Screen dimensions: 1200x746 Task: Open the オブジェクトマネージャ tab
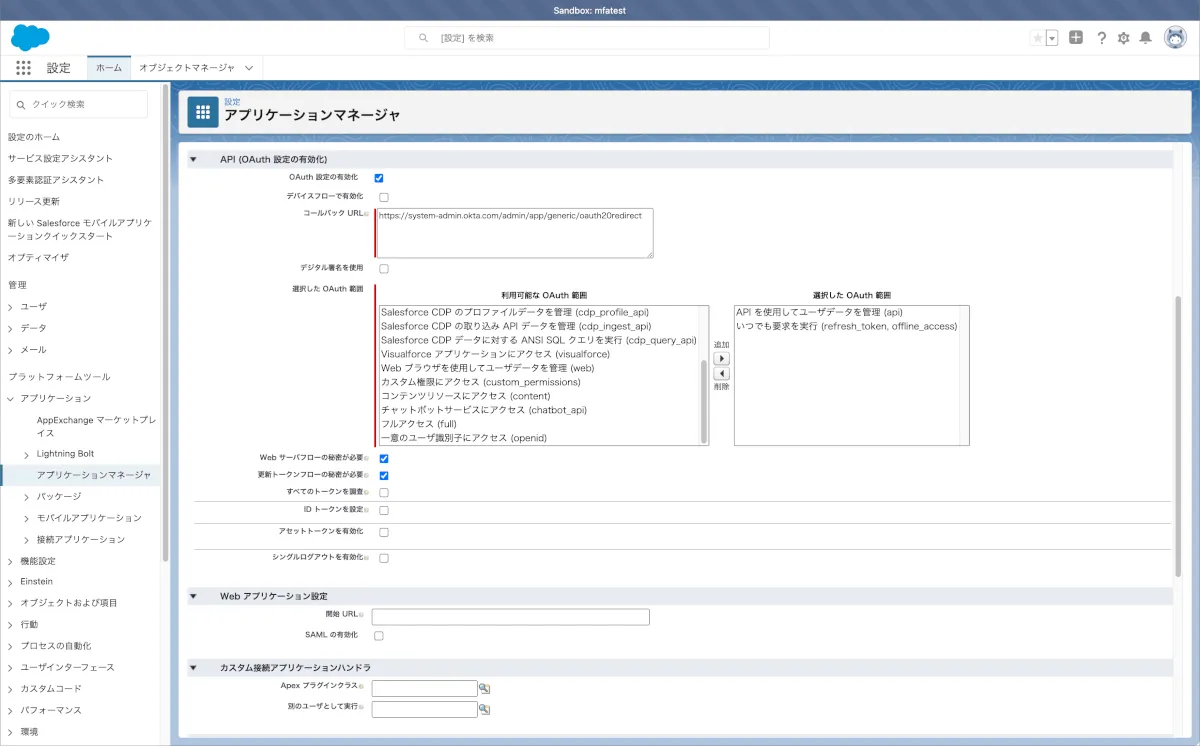click(x=186, y=68)
